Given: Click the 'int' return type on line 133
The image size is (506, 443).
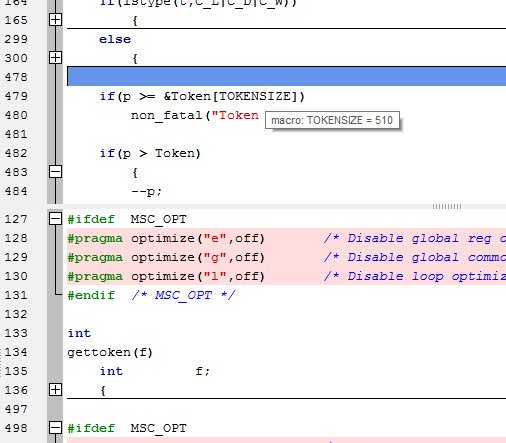Looking at the screenshot, I should 79,333.
